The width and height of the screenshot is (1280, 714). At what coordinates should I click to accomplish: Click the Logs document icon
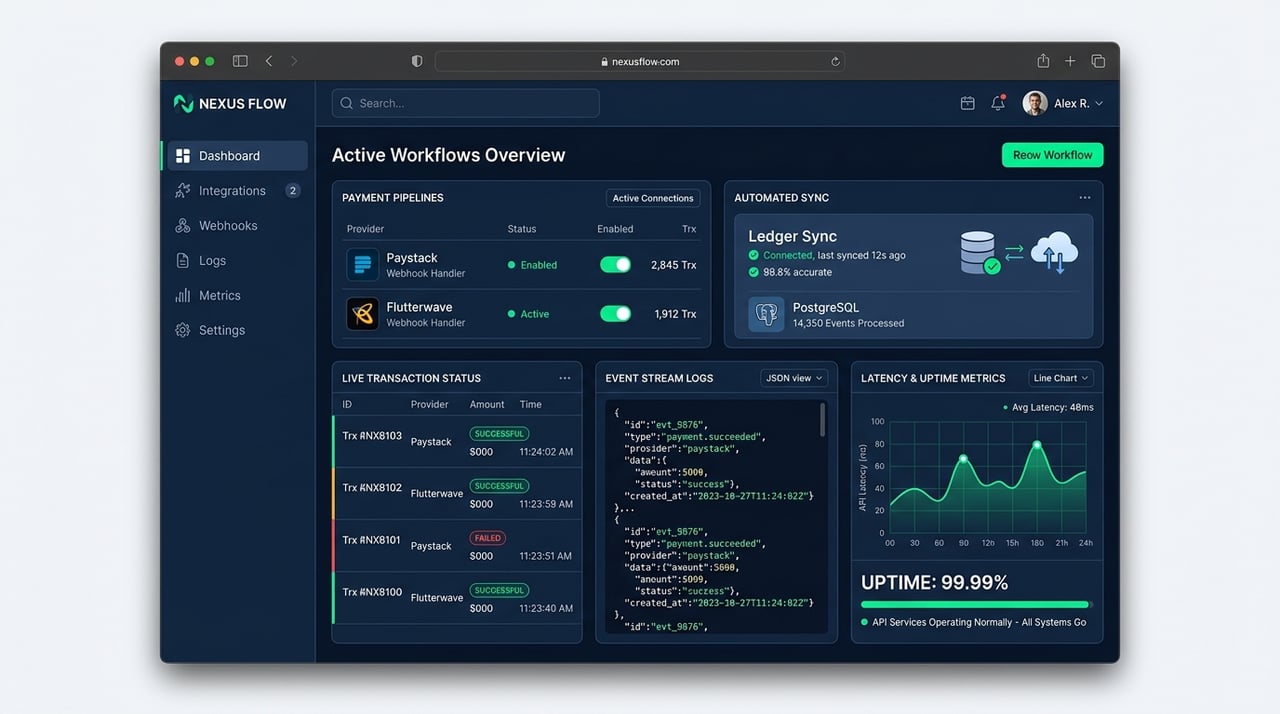tap(182, 260)
